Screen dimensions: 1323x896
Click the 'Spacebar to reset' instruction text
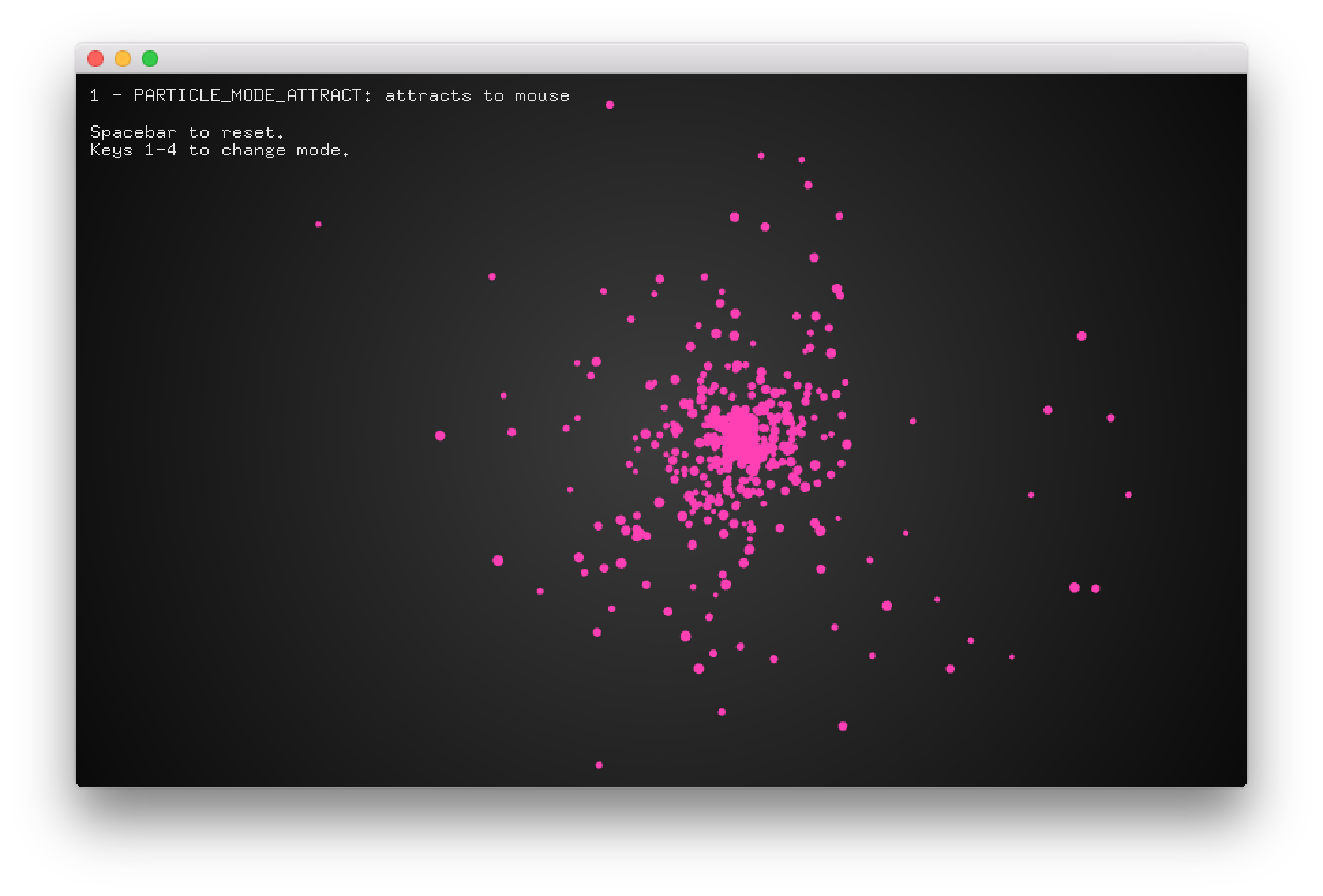tap(187, 132)
